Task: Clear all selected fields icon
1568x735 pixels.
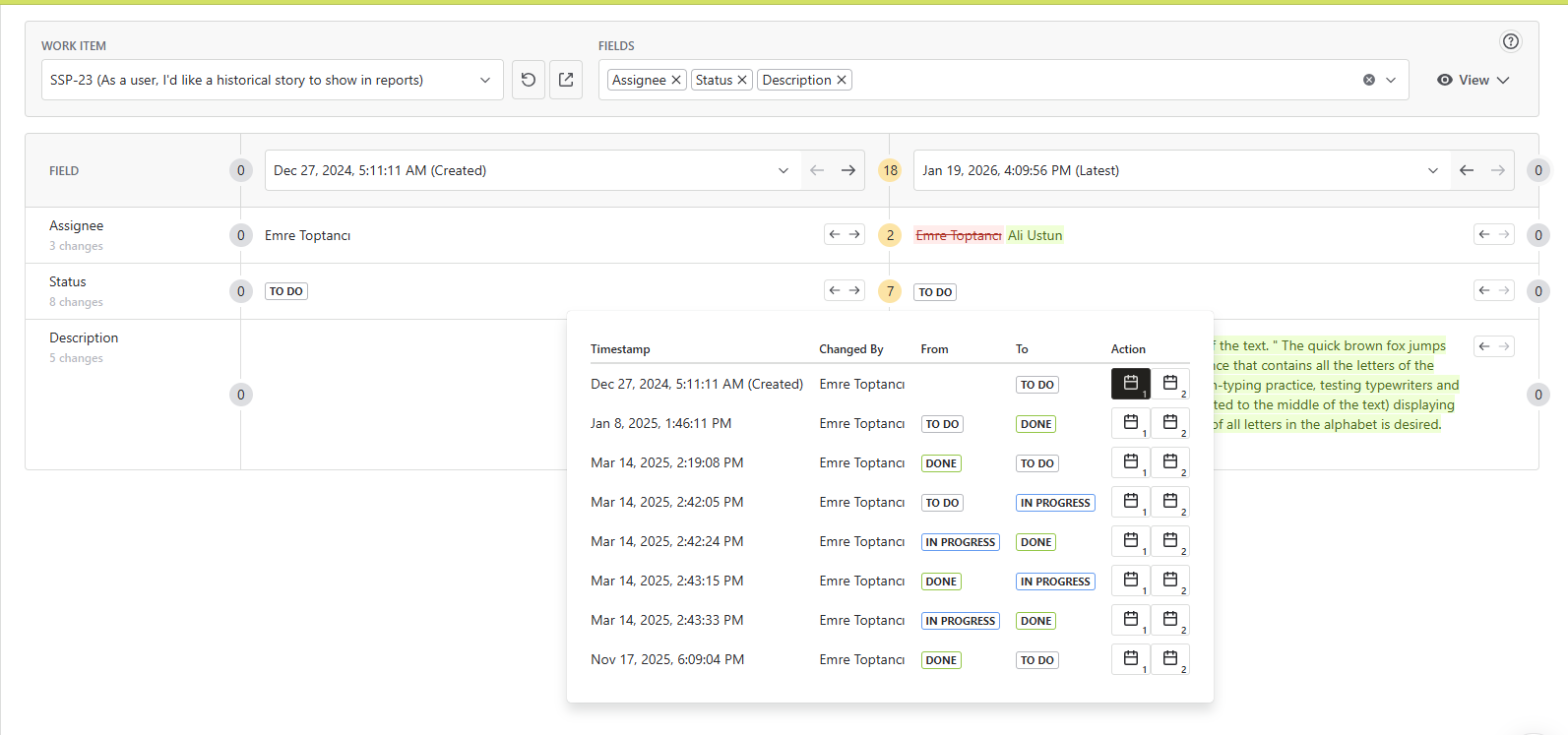Action: (x=1368, y=80)
